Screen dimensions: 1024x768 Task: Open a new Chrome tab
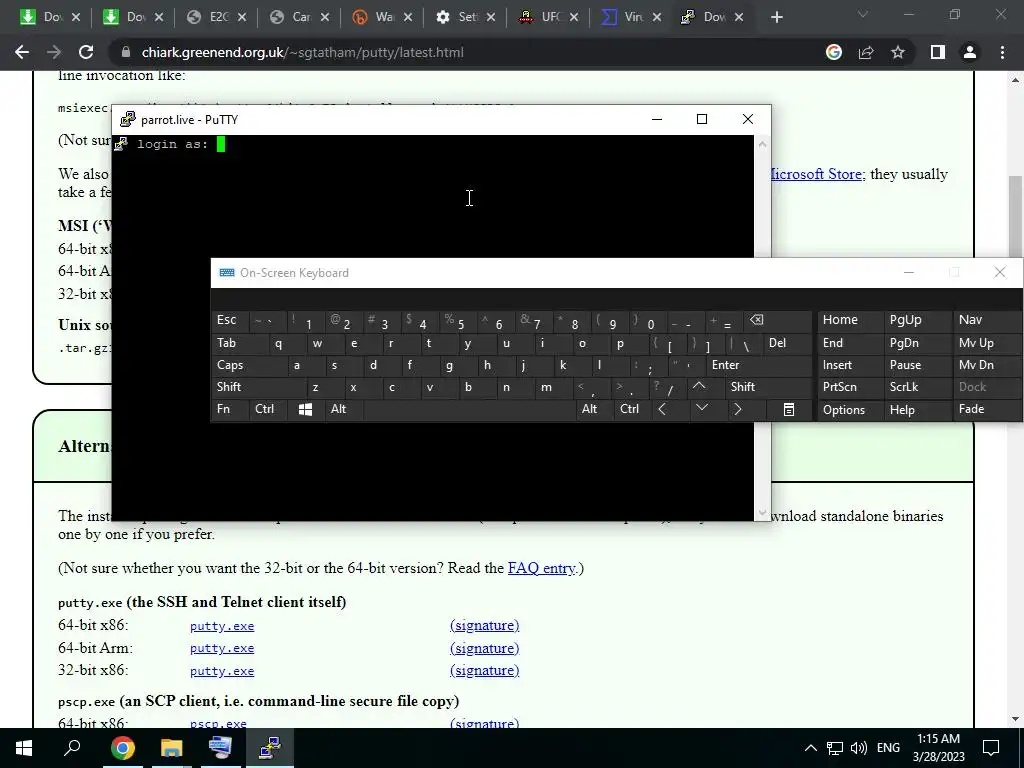[x=776, y=17]
